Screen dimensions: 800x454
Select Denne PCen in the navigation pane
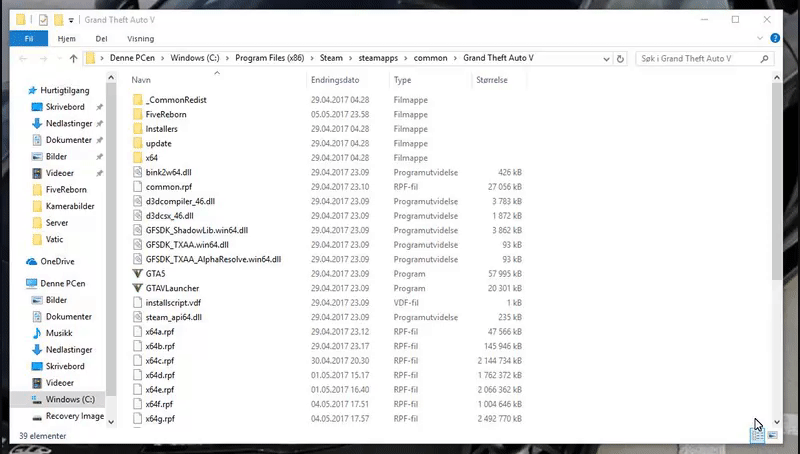63,283
